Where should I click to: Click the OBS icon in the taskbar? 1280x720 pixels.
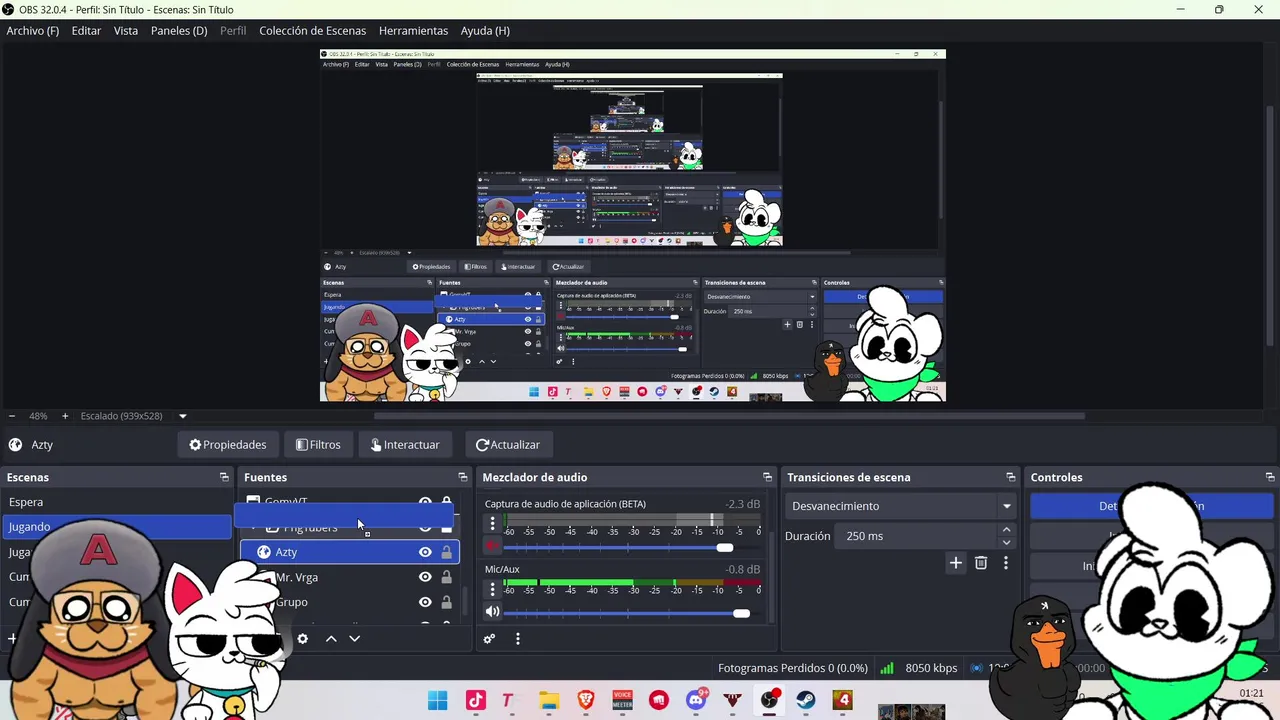(769, 700)
